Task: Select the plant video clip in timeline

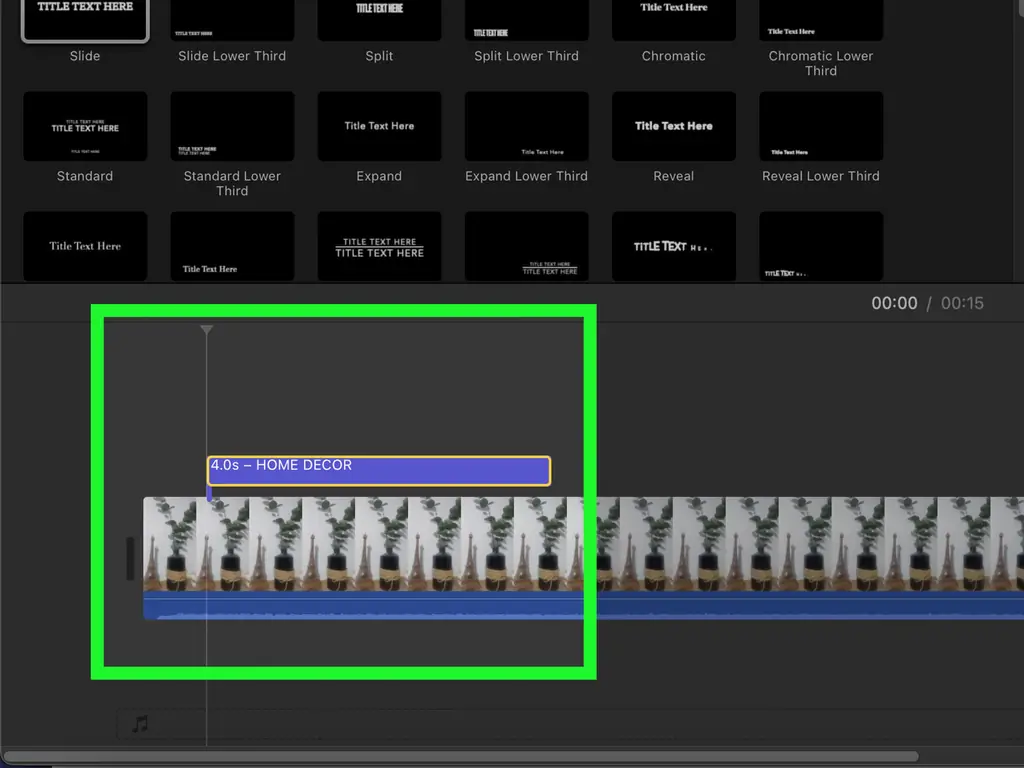Action: click(x=583, y=544)
